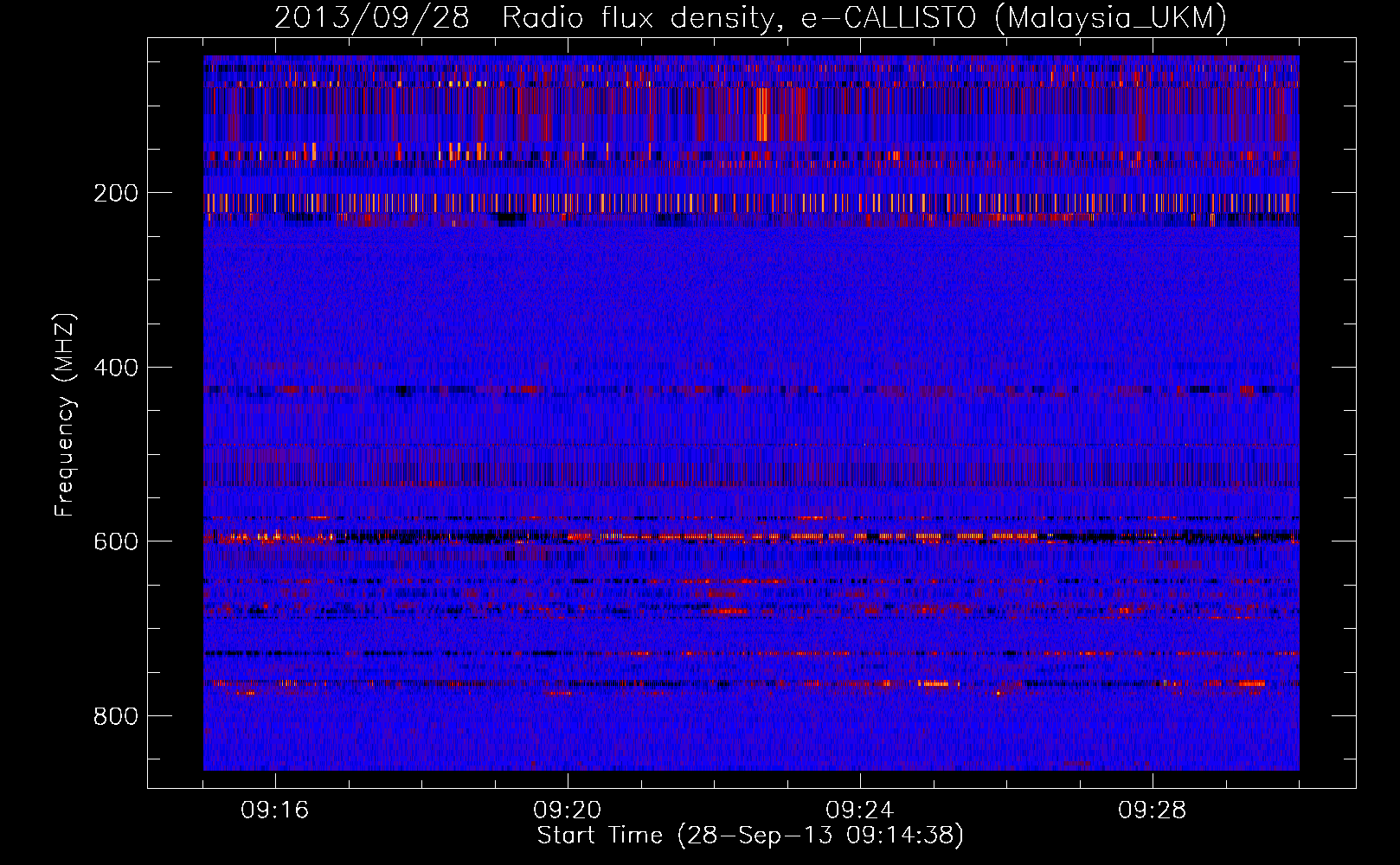Click the 09:24 time tick label

click(860, 811)
